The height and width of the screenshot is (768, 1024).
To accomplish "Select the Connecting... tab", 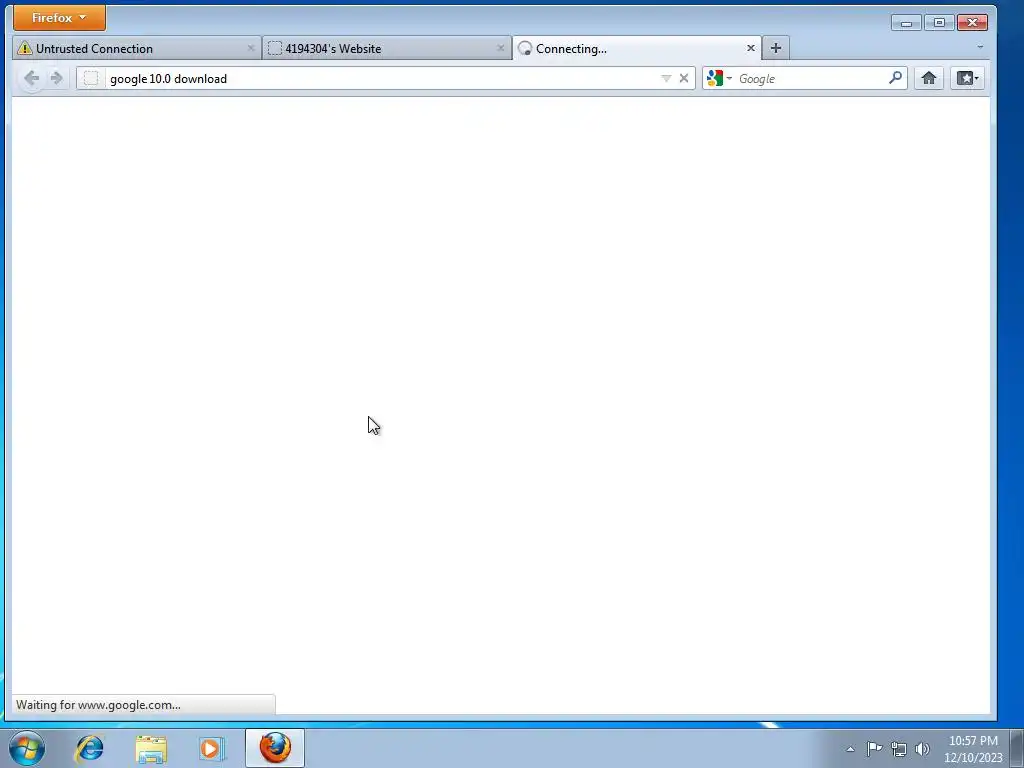I will pyautogui.click(x=637, y=48).
